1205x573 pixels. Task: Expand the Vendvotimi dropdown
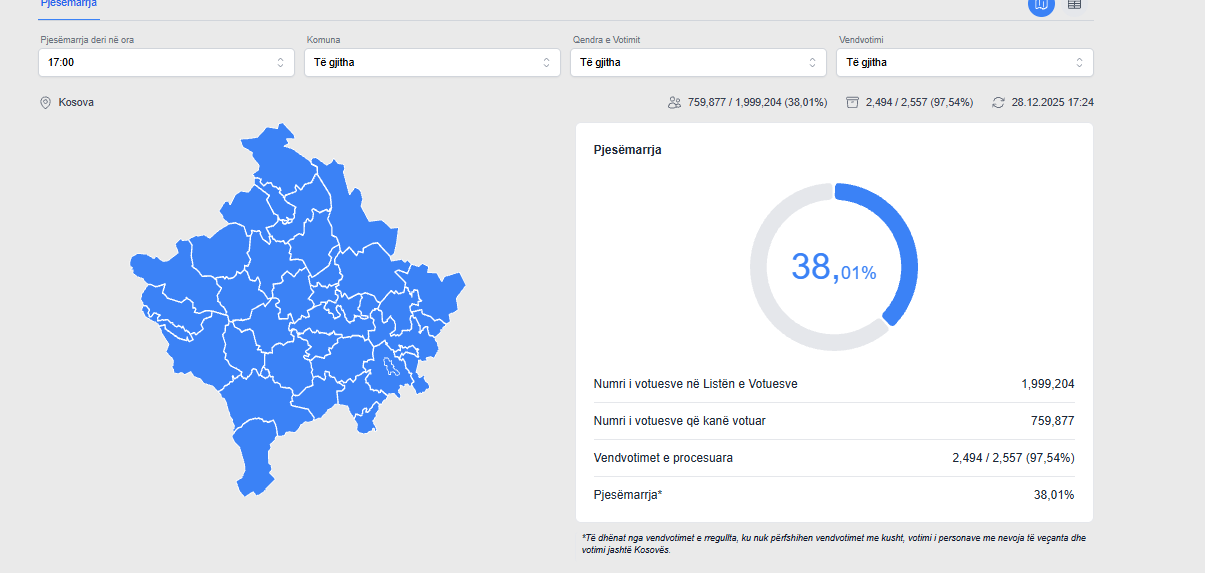[x=964, y=62]
